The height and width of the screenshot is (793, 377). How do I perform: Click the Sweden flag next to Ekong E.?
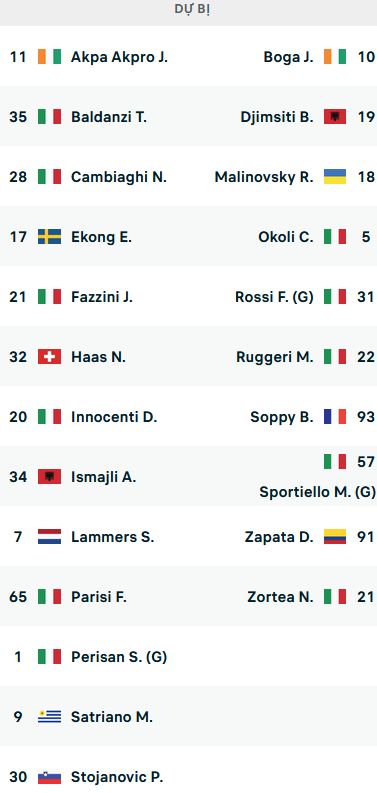(49, 237)
